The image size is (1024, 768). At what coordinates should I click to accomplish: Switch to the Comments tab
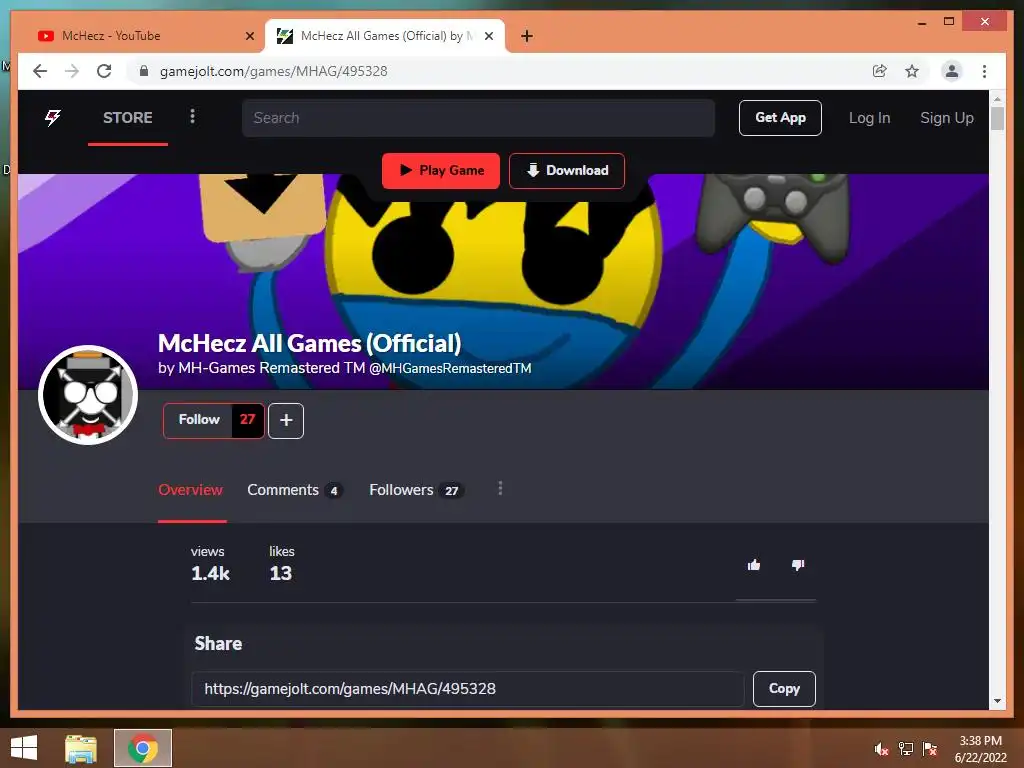click(x=295, y=490)
